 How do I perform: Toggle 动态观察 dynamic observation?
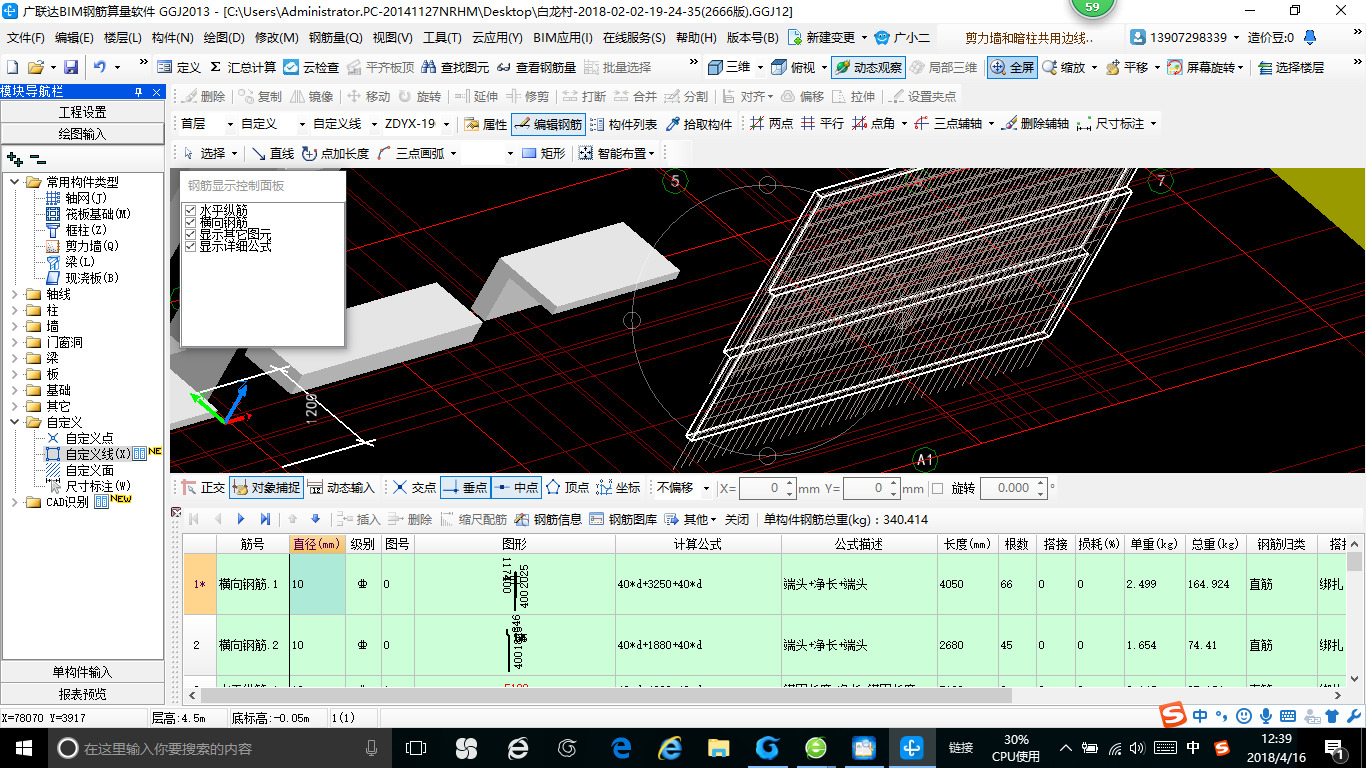point(868,67)
